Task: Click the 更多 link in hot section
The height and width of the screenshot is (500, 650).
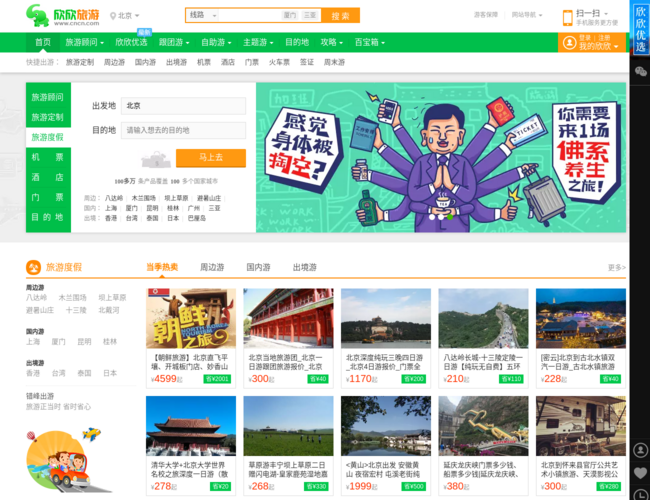Action: (x=616, y=268)
